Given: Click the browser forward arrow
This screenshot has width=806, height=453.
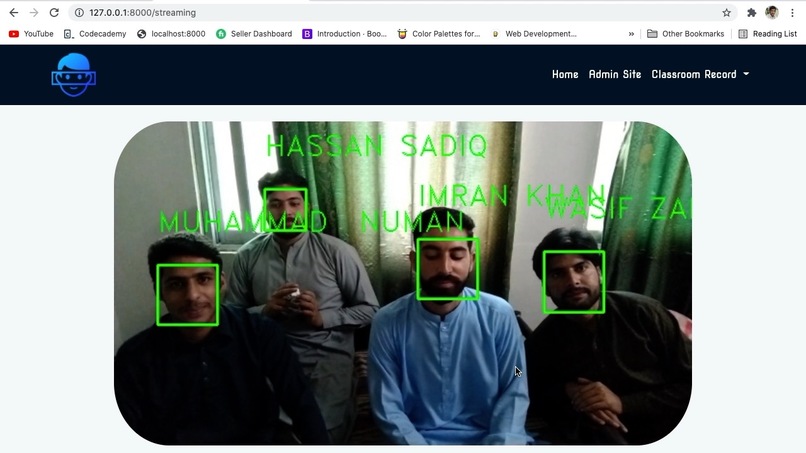Looking at the screenshot, I should pyautogui.click(x=34, y=12).
